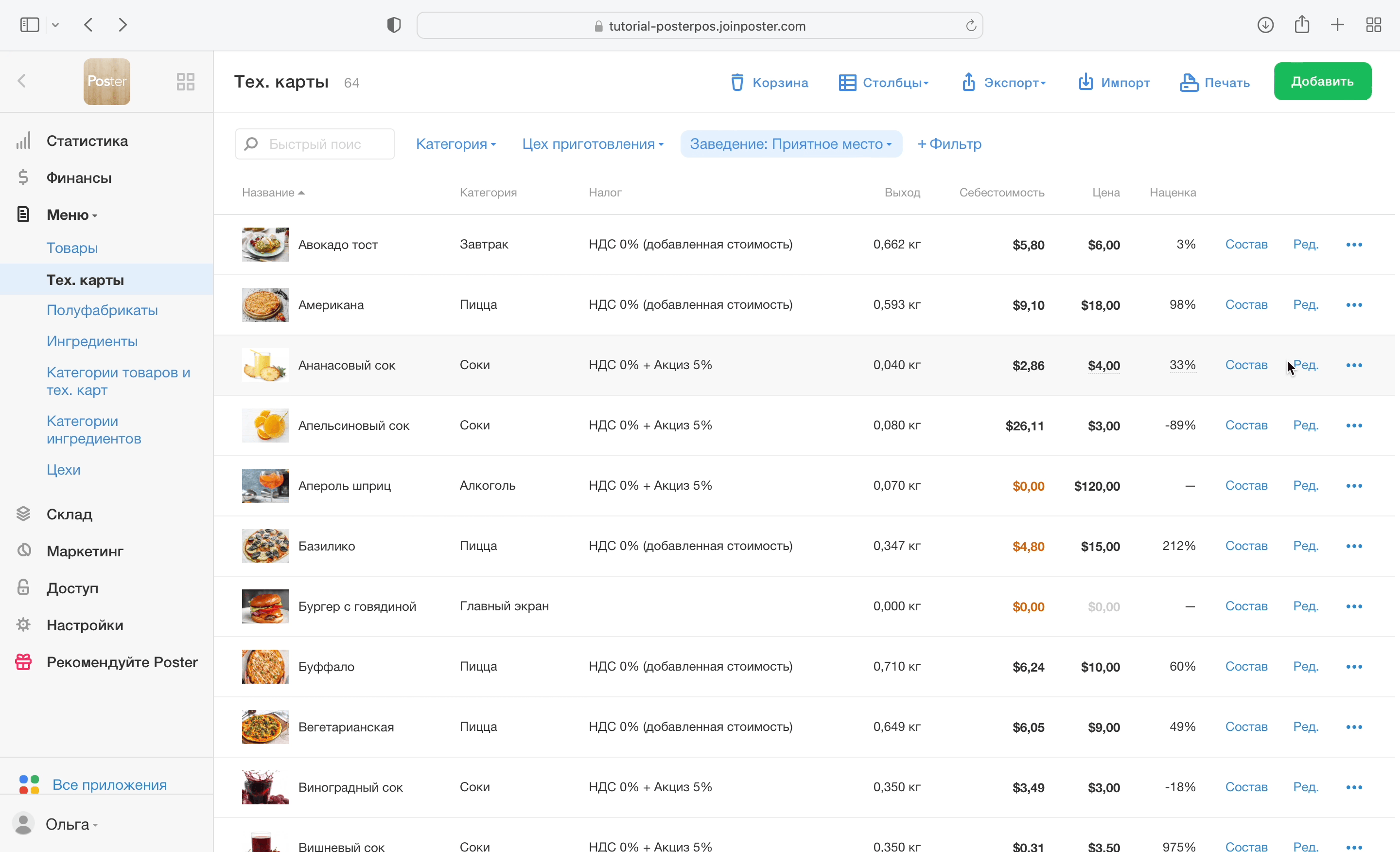
Task: Open Статистика from the sidebar
Action: pos(87,141)
